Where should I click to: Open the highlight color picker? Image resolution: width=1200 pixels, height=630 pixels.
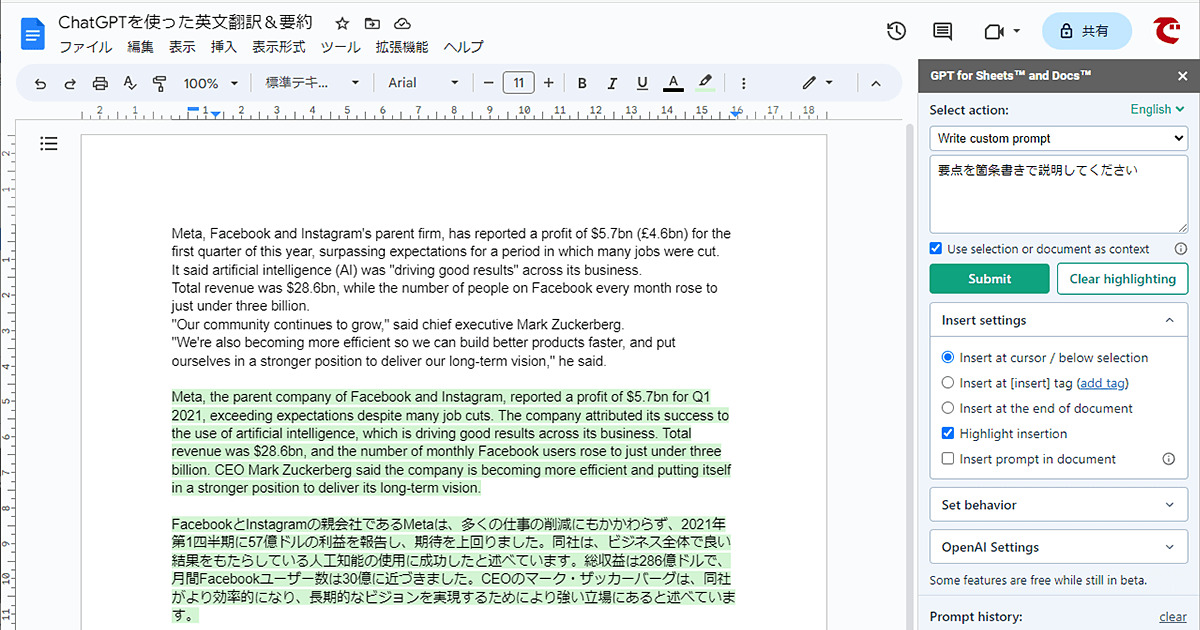click(705, 84)
